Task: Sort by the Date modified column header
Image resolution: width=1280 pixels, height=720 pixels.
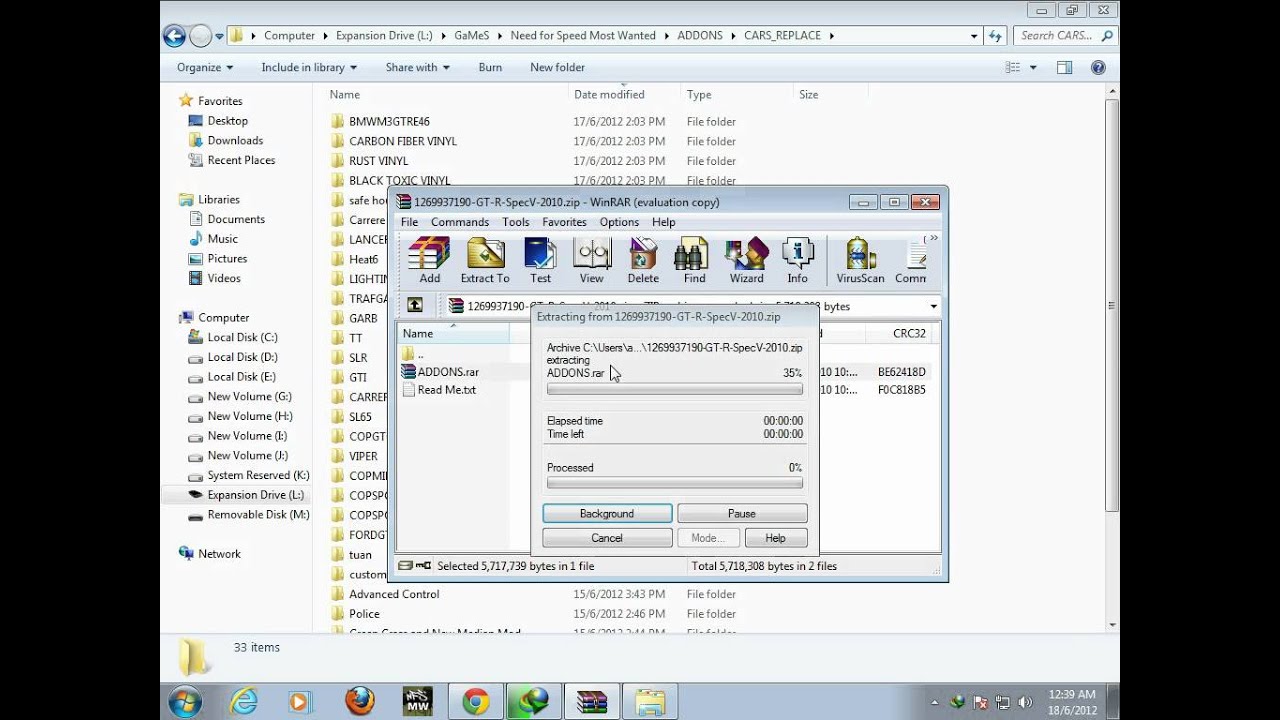Action: pos(622,94)
